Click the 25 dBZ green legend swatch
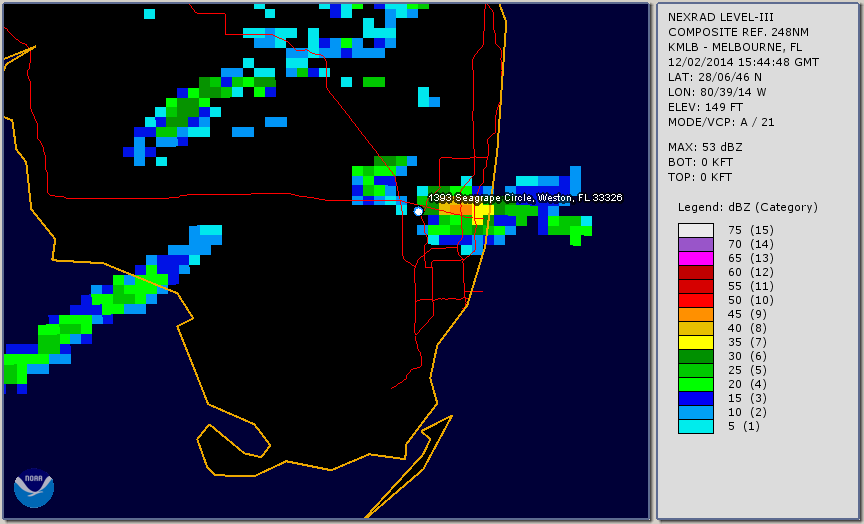The image size is (864, 524). tap(696, 370)
